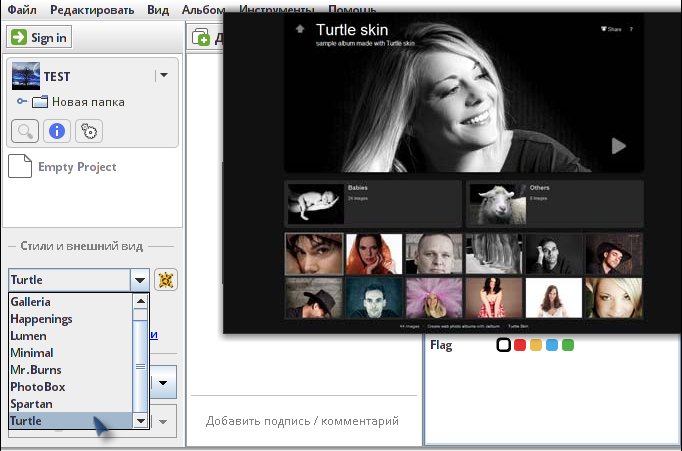Click the orange-haired woman thumbnail

click(374, 254)
